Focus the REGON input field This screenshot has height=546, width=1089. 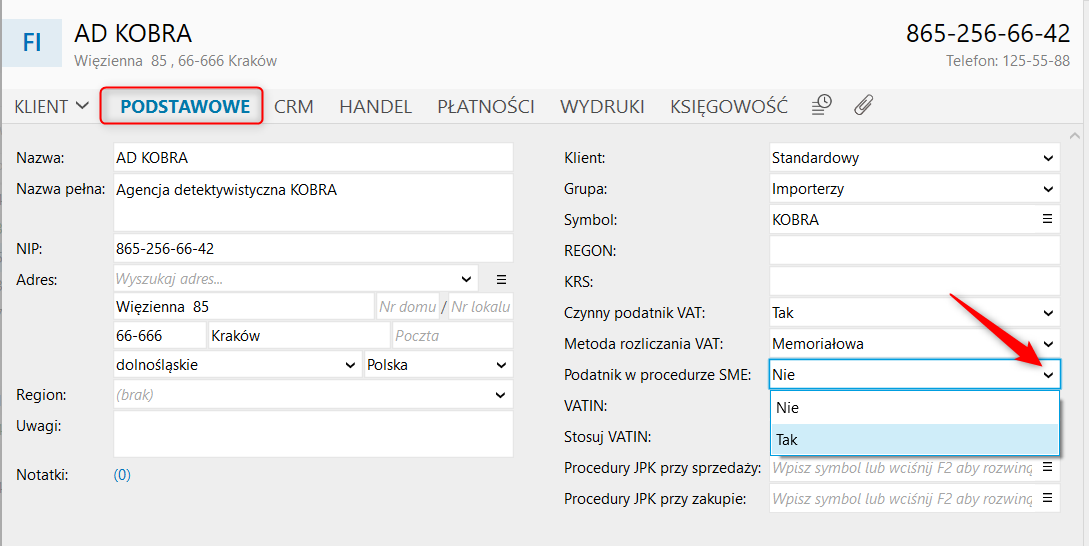tap(913, 251)
